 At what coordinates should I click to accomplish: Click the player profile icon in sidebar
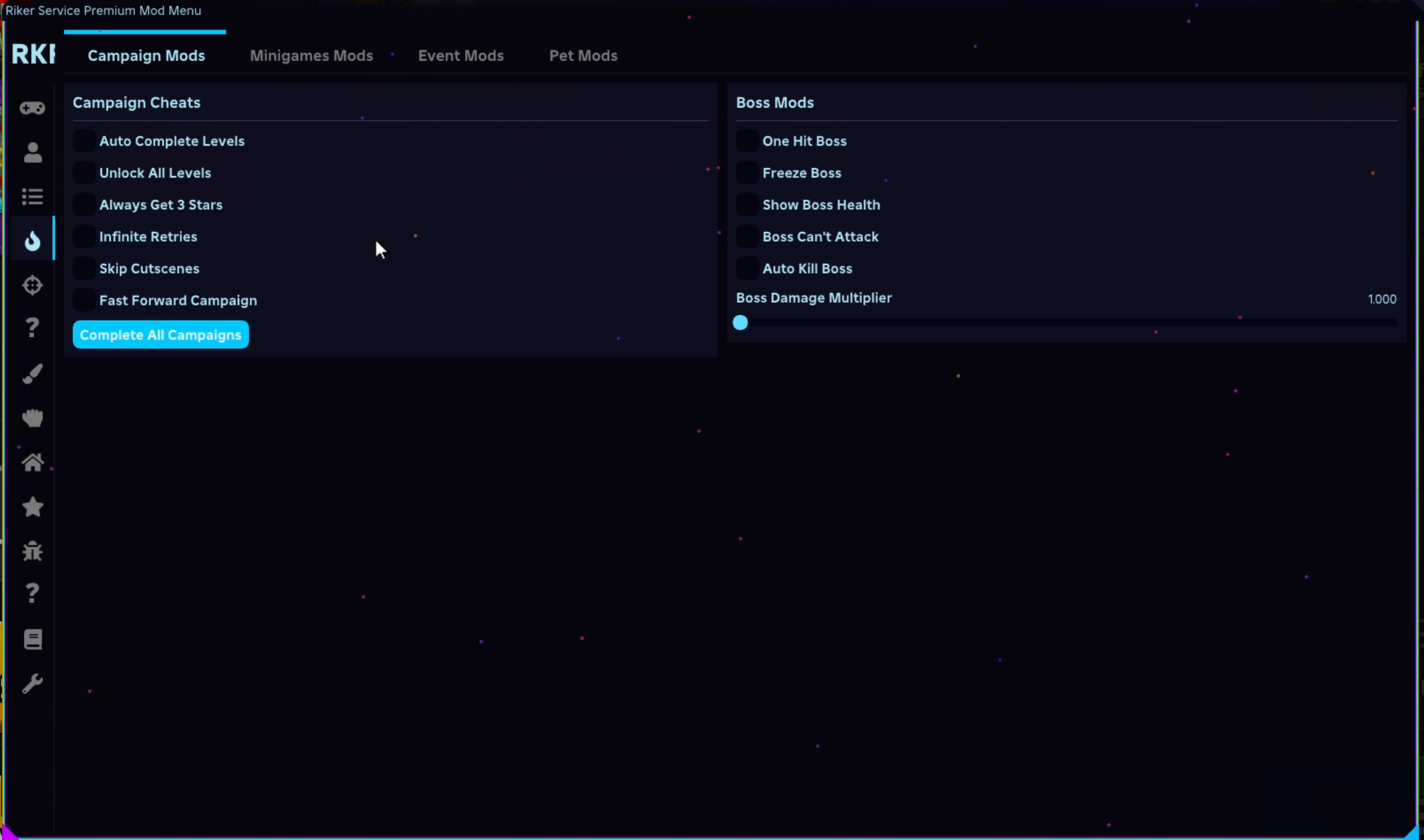tap(32, 152)
